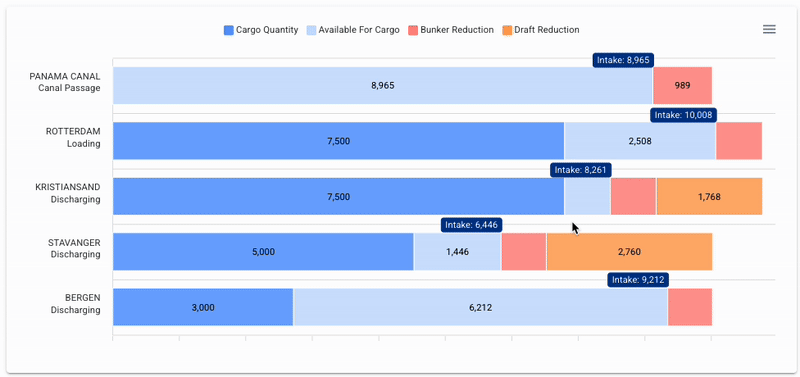
Task: Select Bergen 6,212 available for cargo bar
Action: coord(481,307)
